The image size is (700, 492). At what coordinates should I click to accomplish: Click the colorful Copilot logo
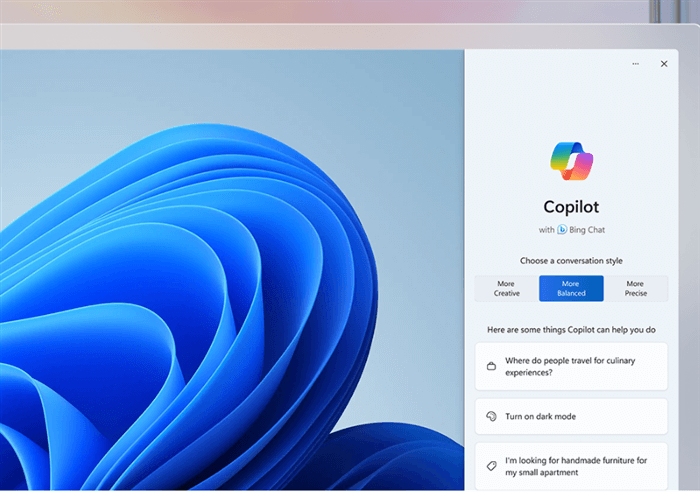tap(571, 161)
